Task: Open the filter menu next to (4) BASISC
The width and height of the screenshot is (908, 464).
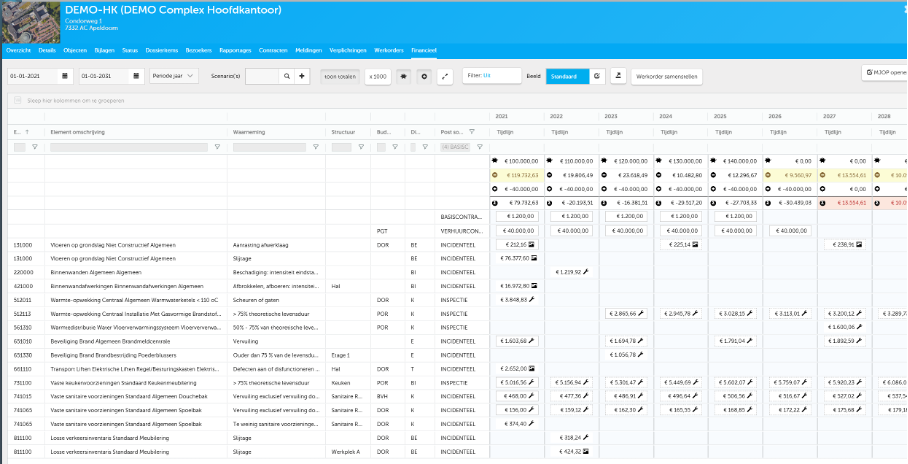Action: [x=479, y=147]
